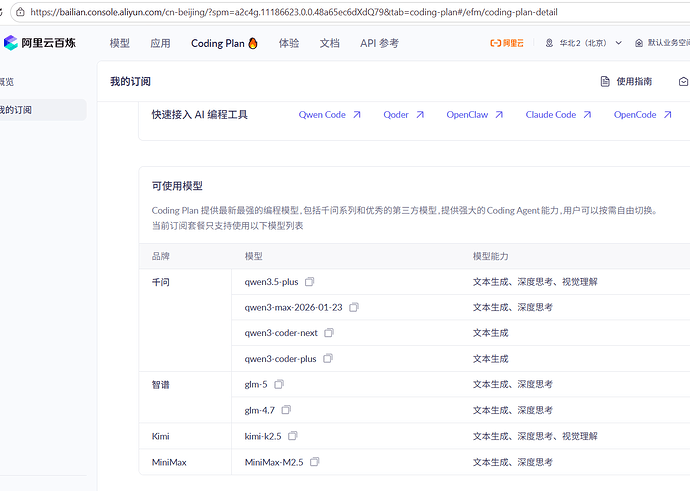Open the 模型 menu
690x491 pixels.
pos(120,43)
